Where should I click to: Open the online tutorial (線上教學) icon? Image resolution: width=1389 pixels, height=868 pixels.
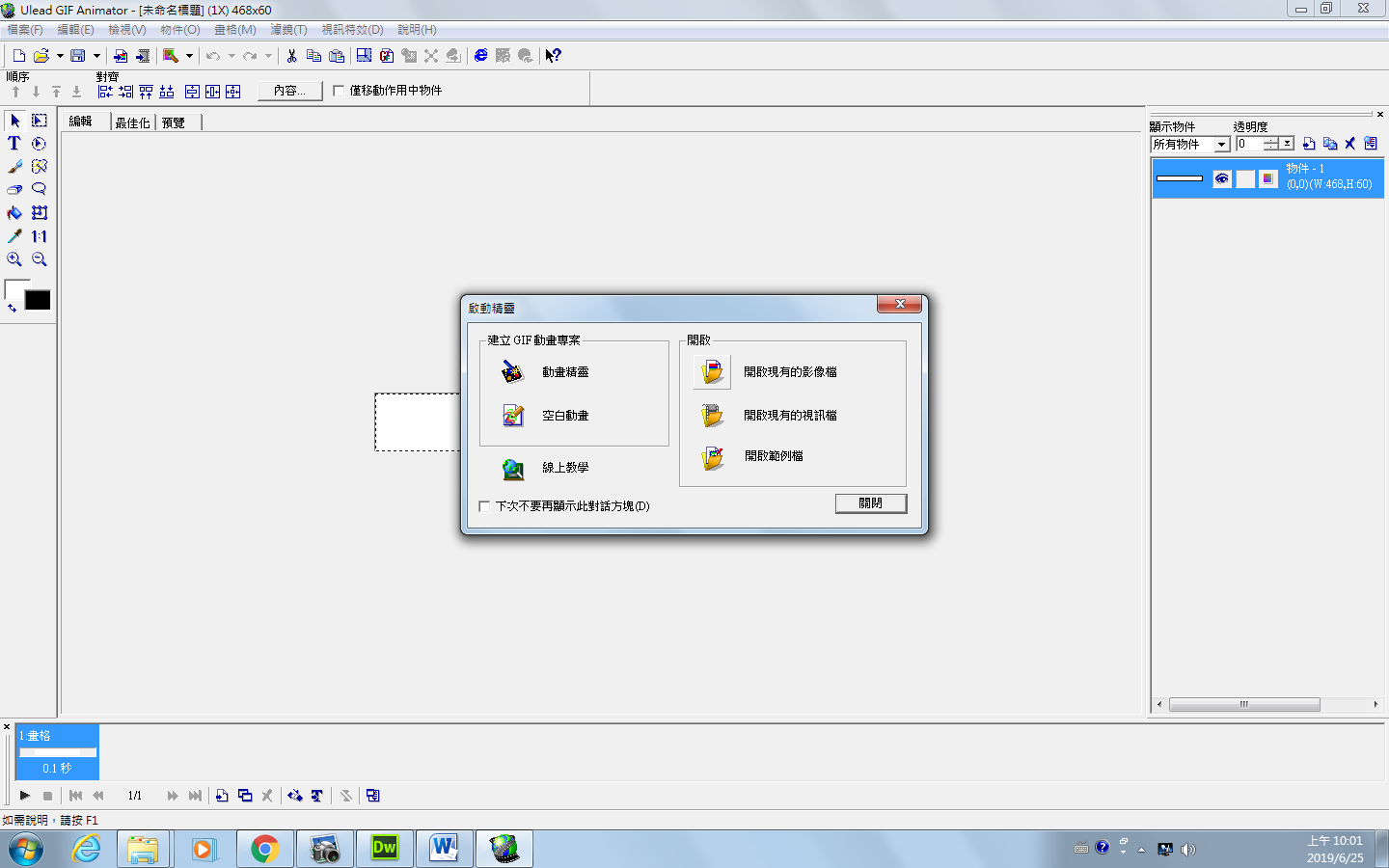pyautogui.click(x=513, y=469)
